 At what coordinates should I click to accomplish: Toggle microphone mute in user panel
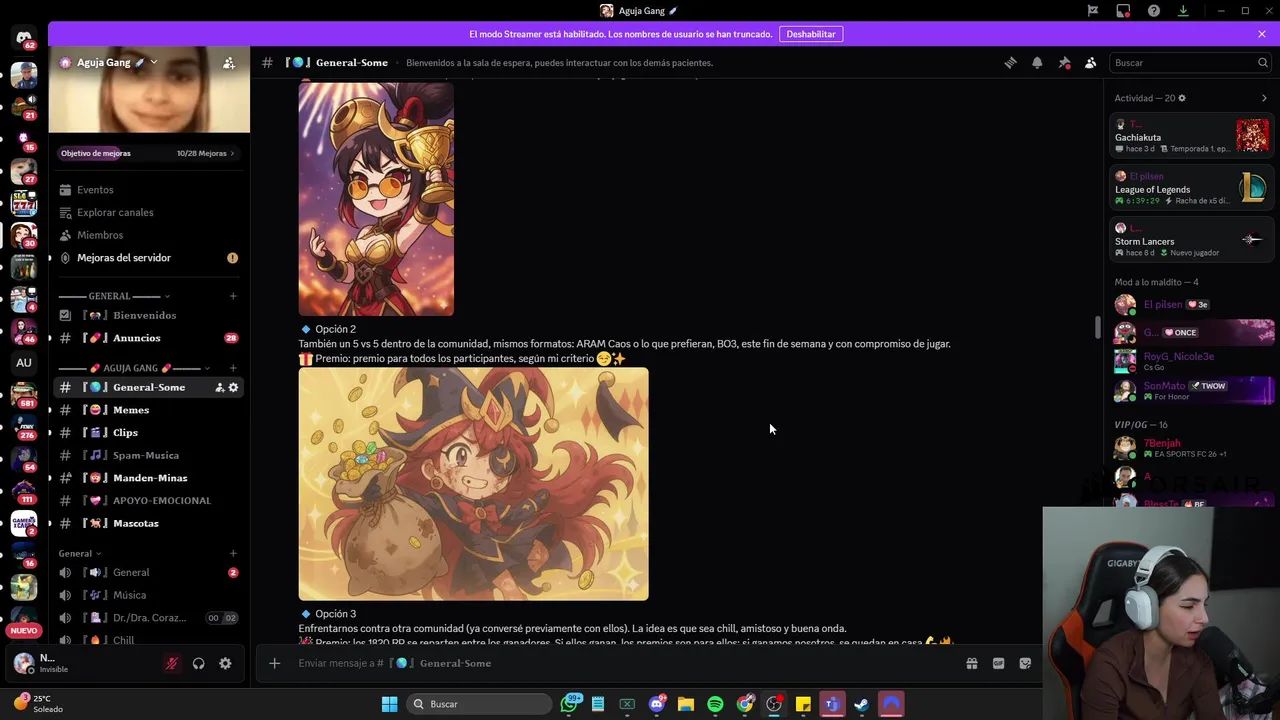(171, 663)
